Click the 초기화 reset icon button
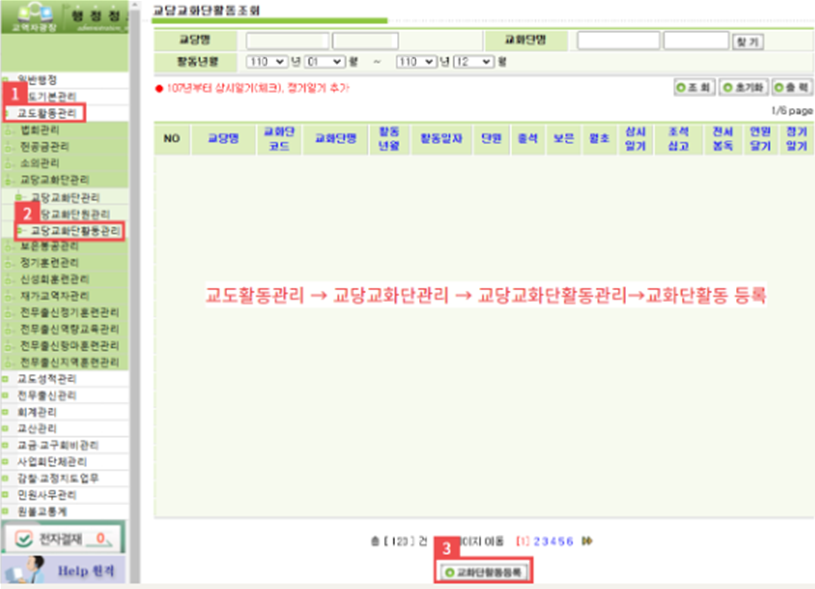 pyautogui.click(x=741, y=88)
